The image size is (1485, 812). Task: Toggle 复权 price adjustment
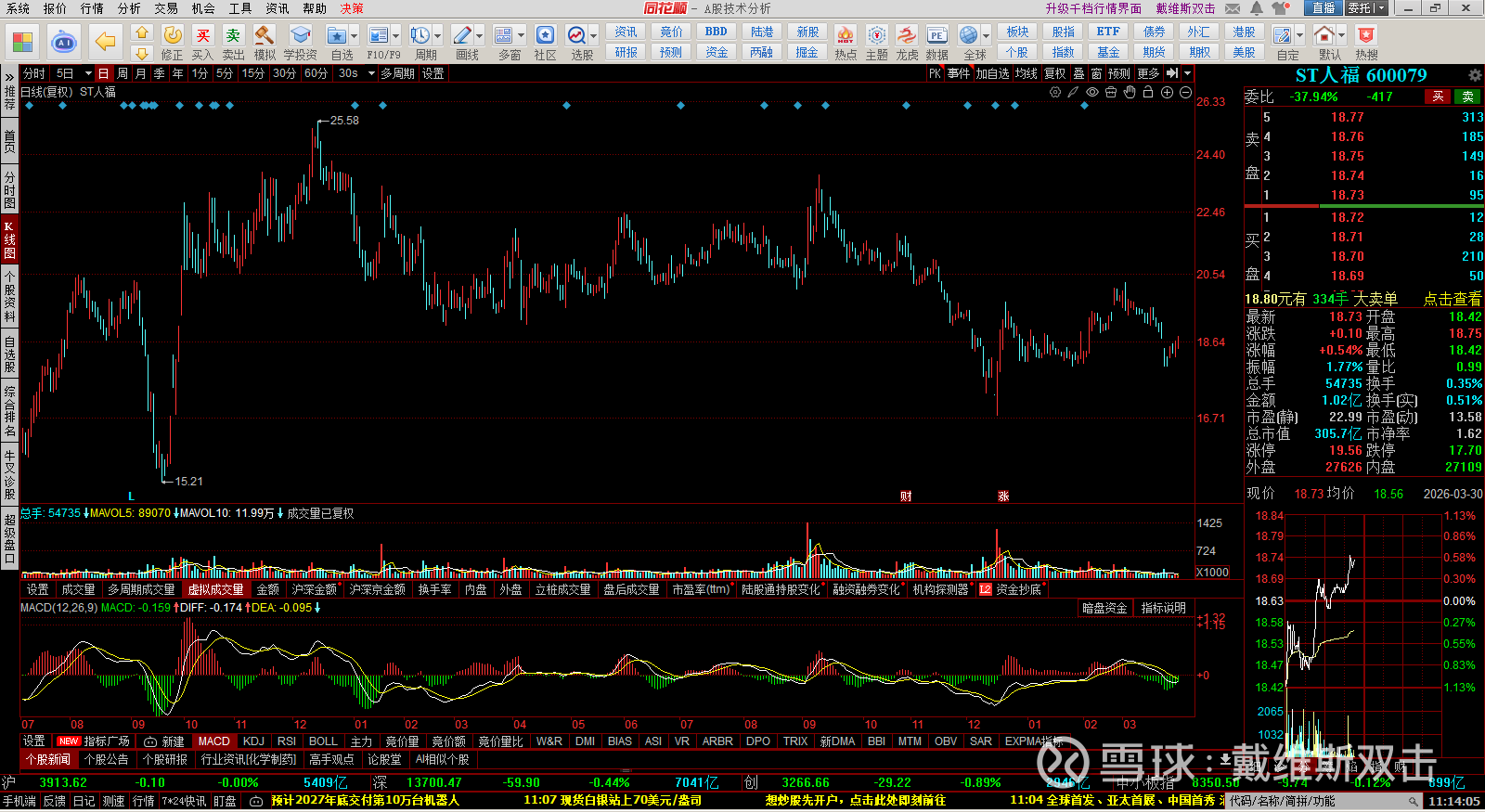[x=1055, y=73]
